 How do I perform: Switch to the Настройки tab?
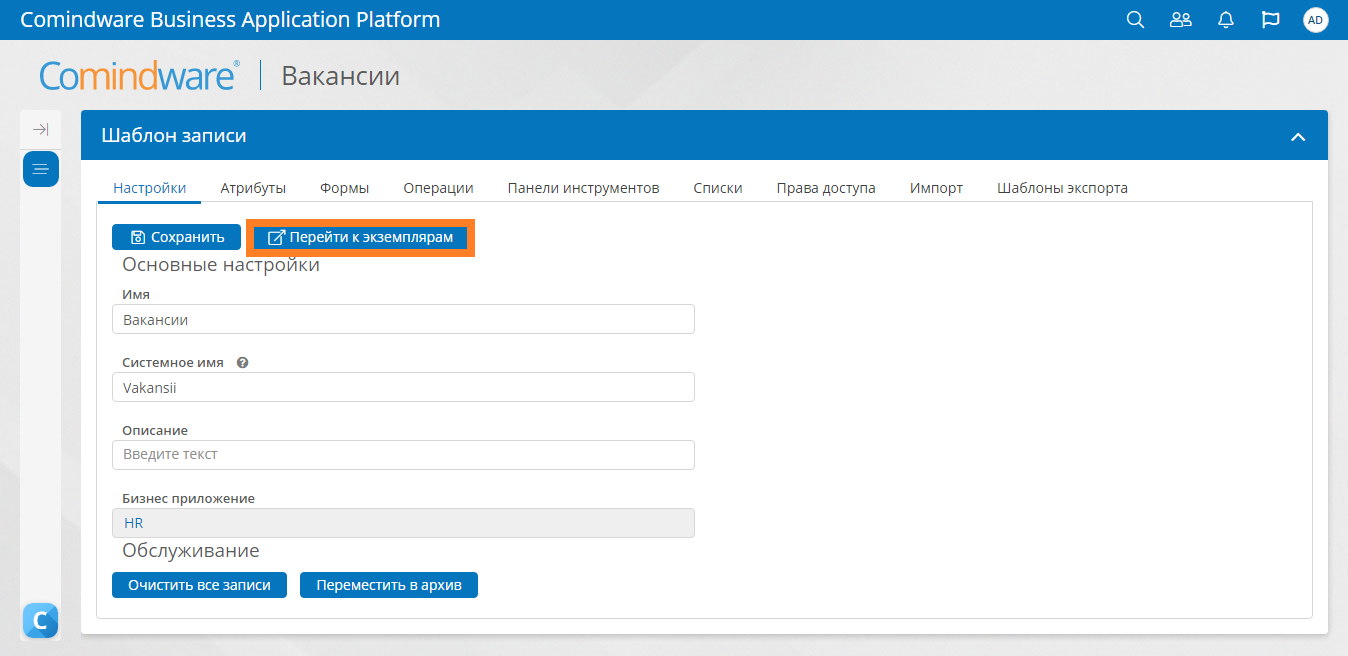150,188
